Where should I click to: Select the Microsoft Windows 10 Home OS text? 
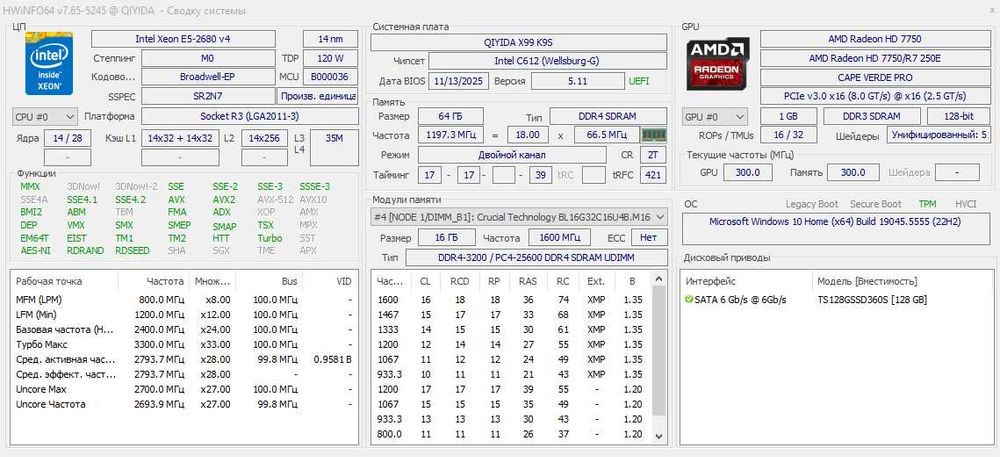coord(835,222)
